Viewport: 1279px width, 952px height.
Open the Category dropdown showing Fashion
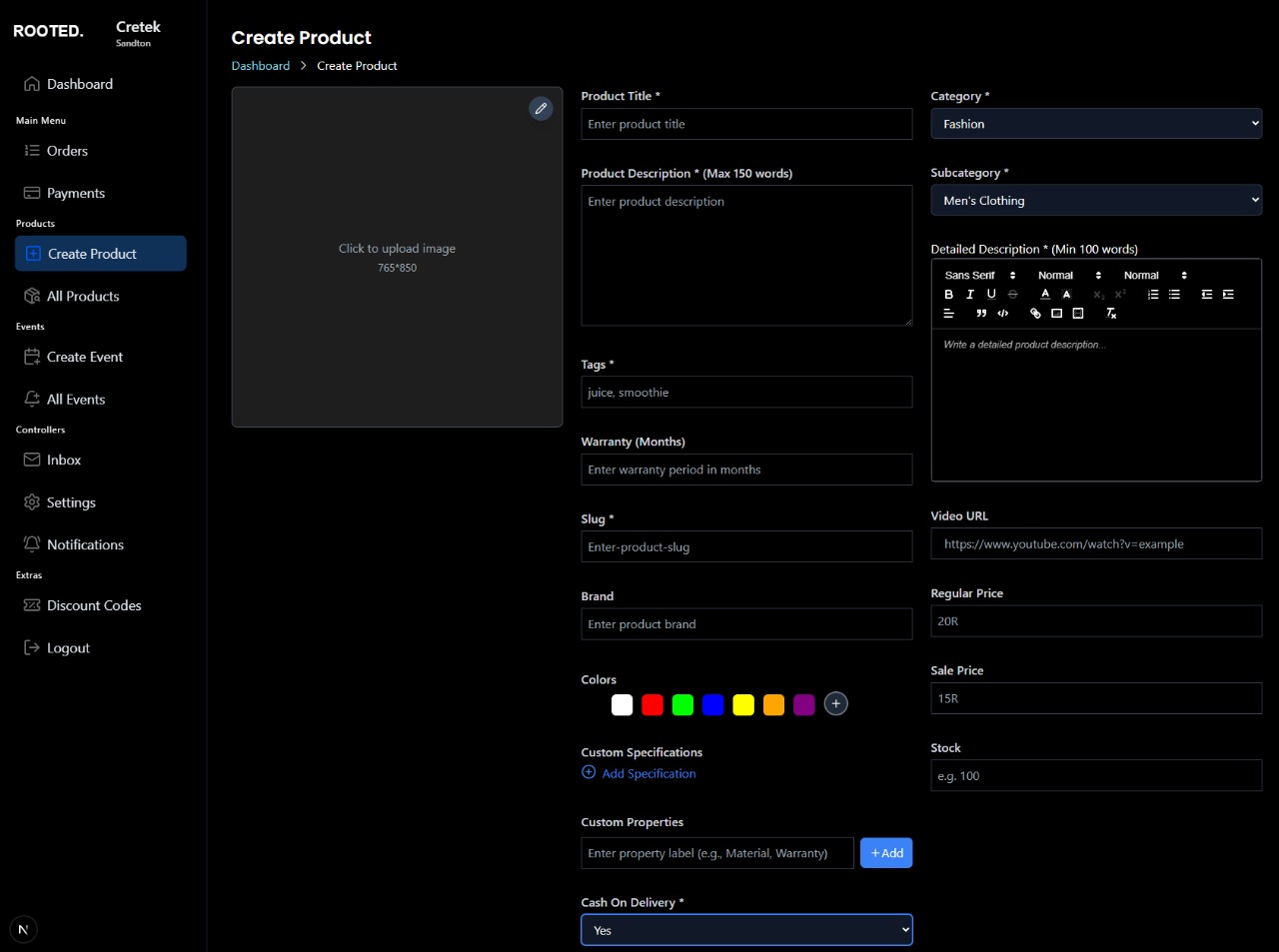click(x=1095, y=123)
